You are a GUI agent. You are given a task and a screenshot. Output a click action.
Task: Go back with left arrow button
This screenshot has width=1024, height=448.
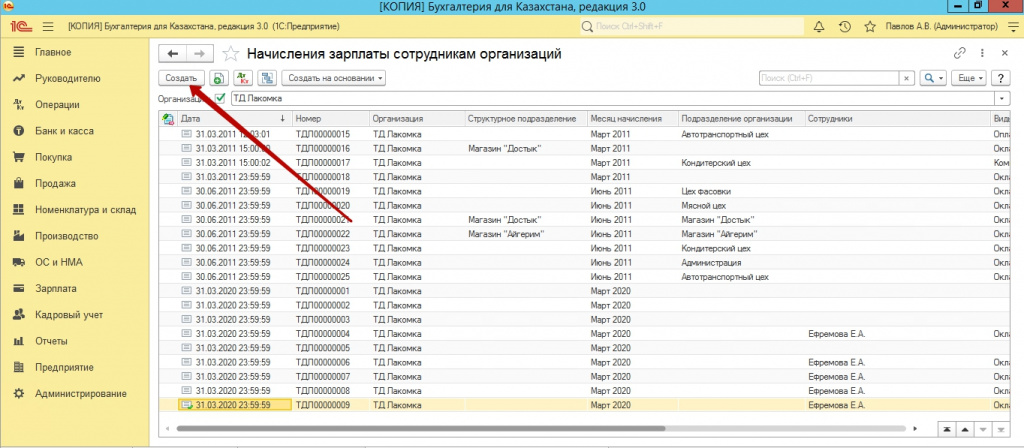[x=172, y=54]
